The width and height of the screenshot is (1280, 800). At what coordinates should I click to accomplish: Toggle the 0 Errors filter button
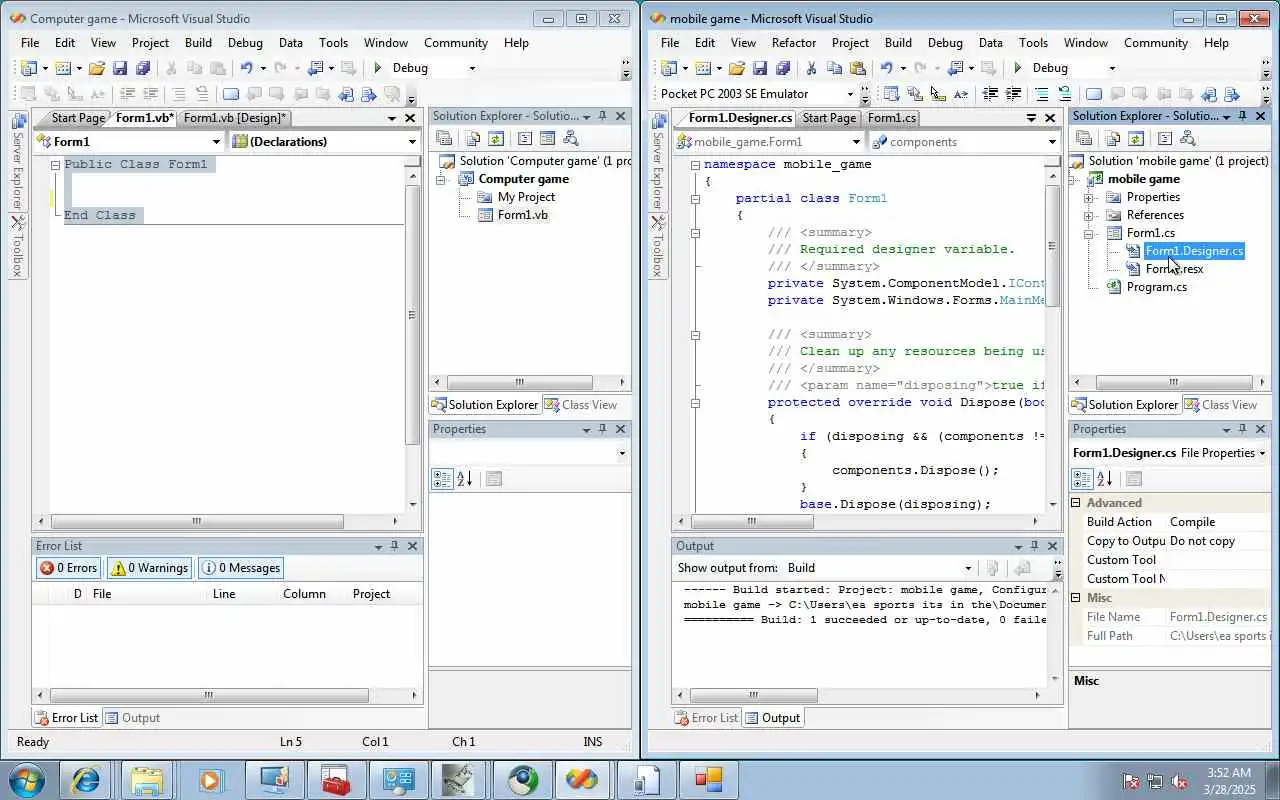click(68, 568)
